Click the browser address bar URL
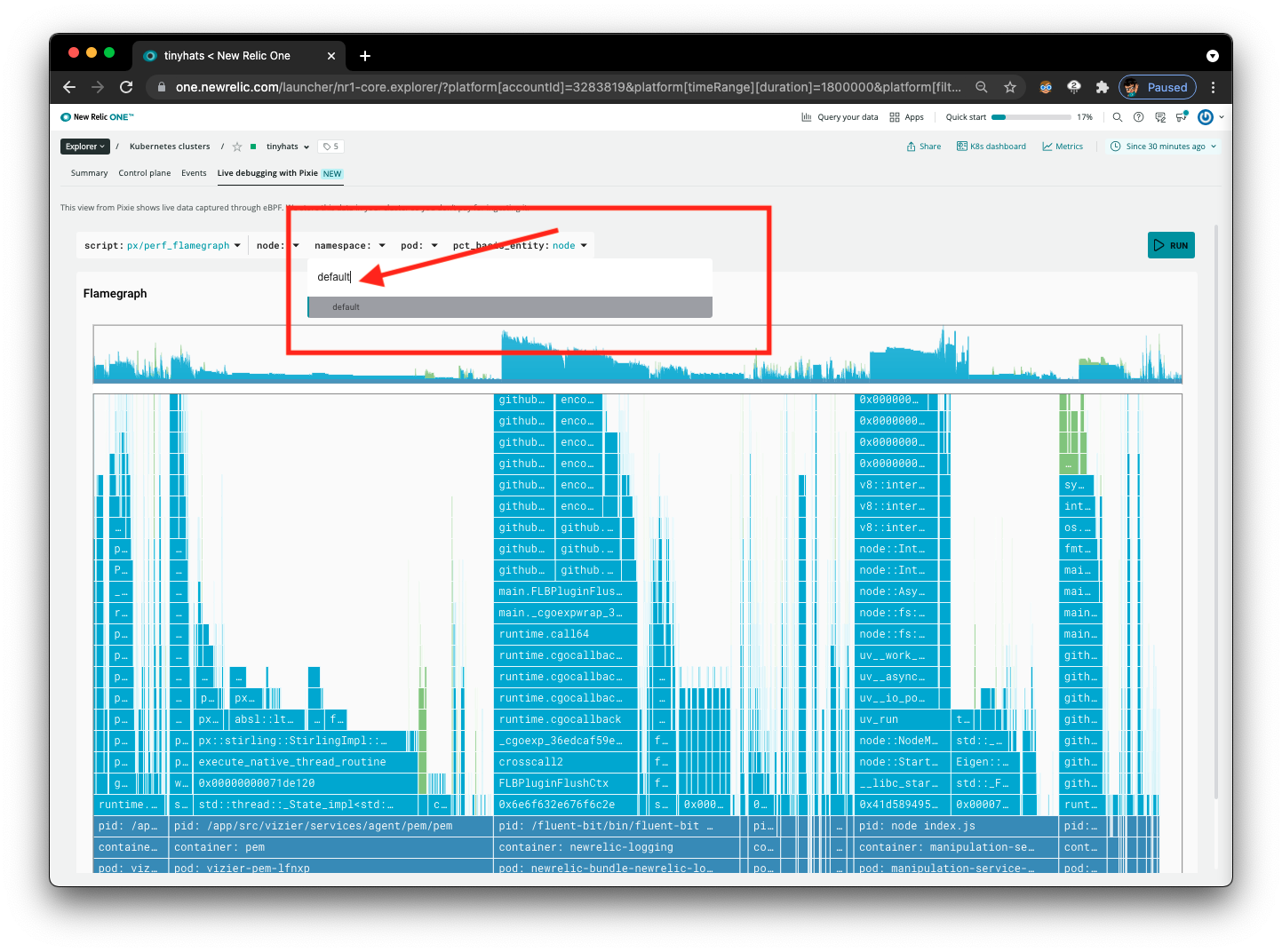The height and width of the screenshot is (952, 1282). click(568, 87)
